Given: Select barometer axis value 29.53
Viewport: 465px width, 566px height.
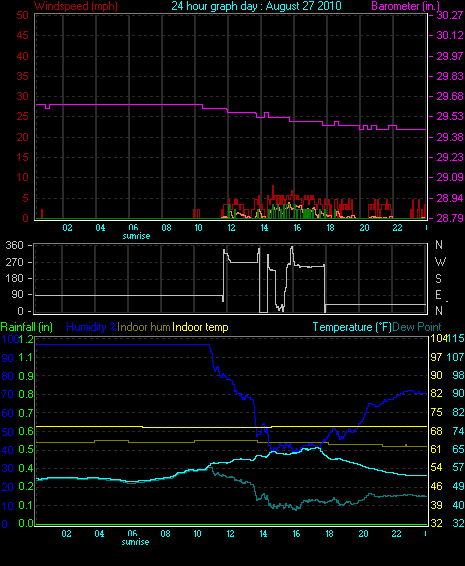Looking at the screenshot, I should (450, 117).
